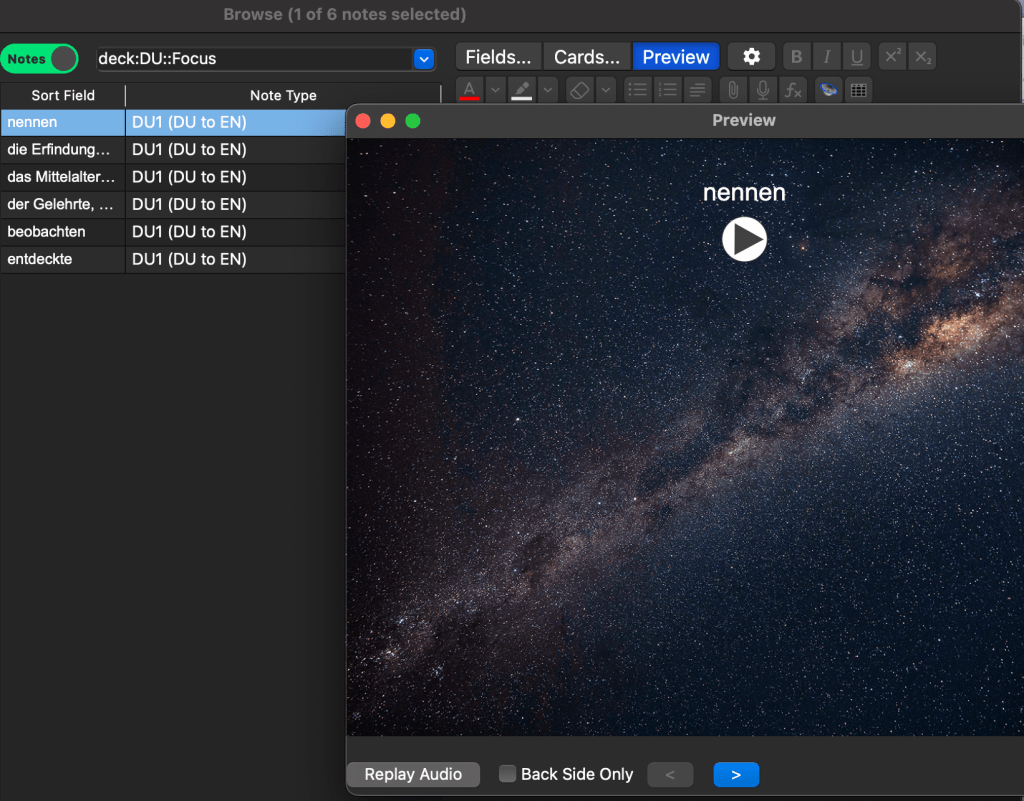Open the highlight color dropdown arrow
Screen dimensions: 1024x801
click(548, 90)
